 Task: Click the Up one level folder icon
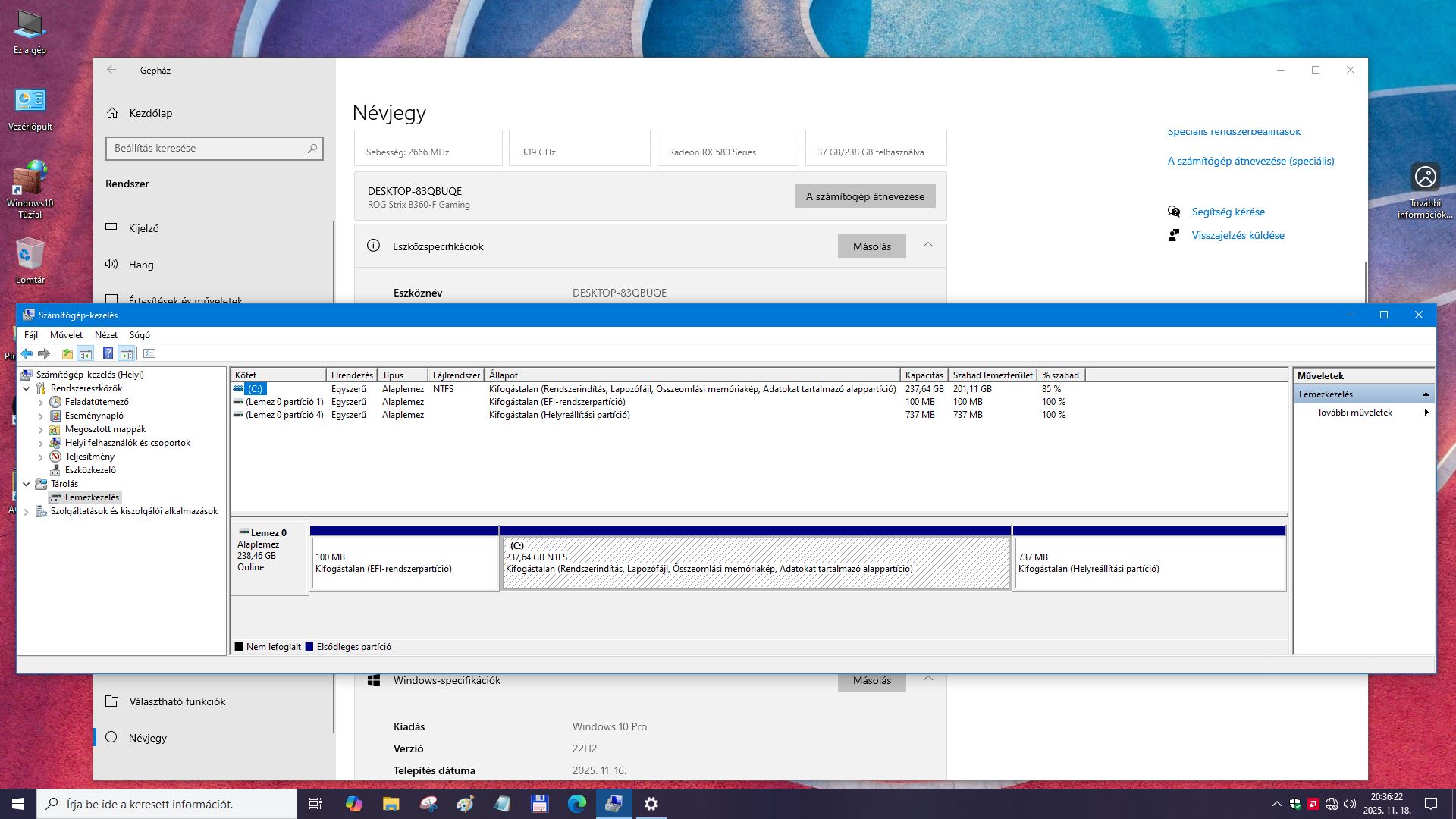click(x=67, y=353)
